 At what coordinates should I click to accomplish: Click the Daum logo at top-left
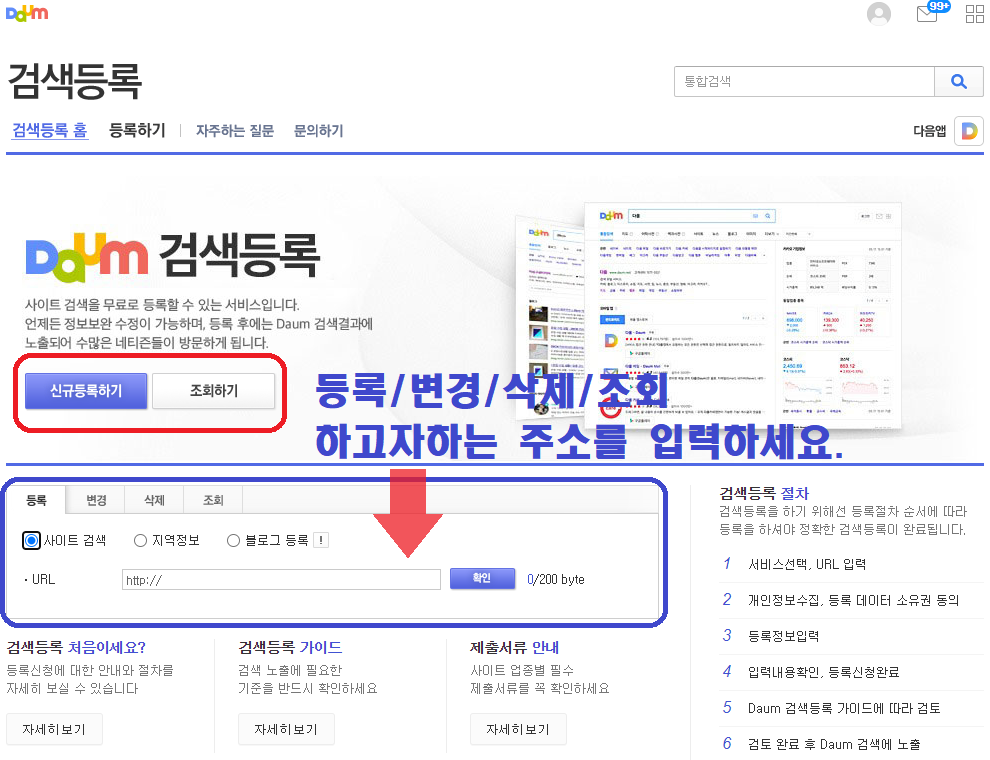27,13
